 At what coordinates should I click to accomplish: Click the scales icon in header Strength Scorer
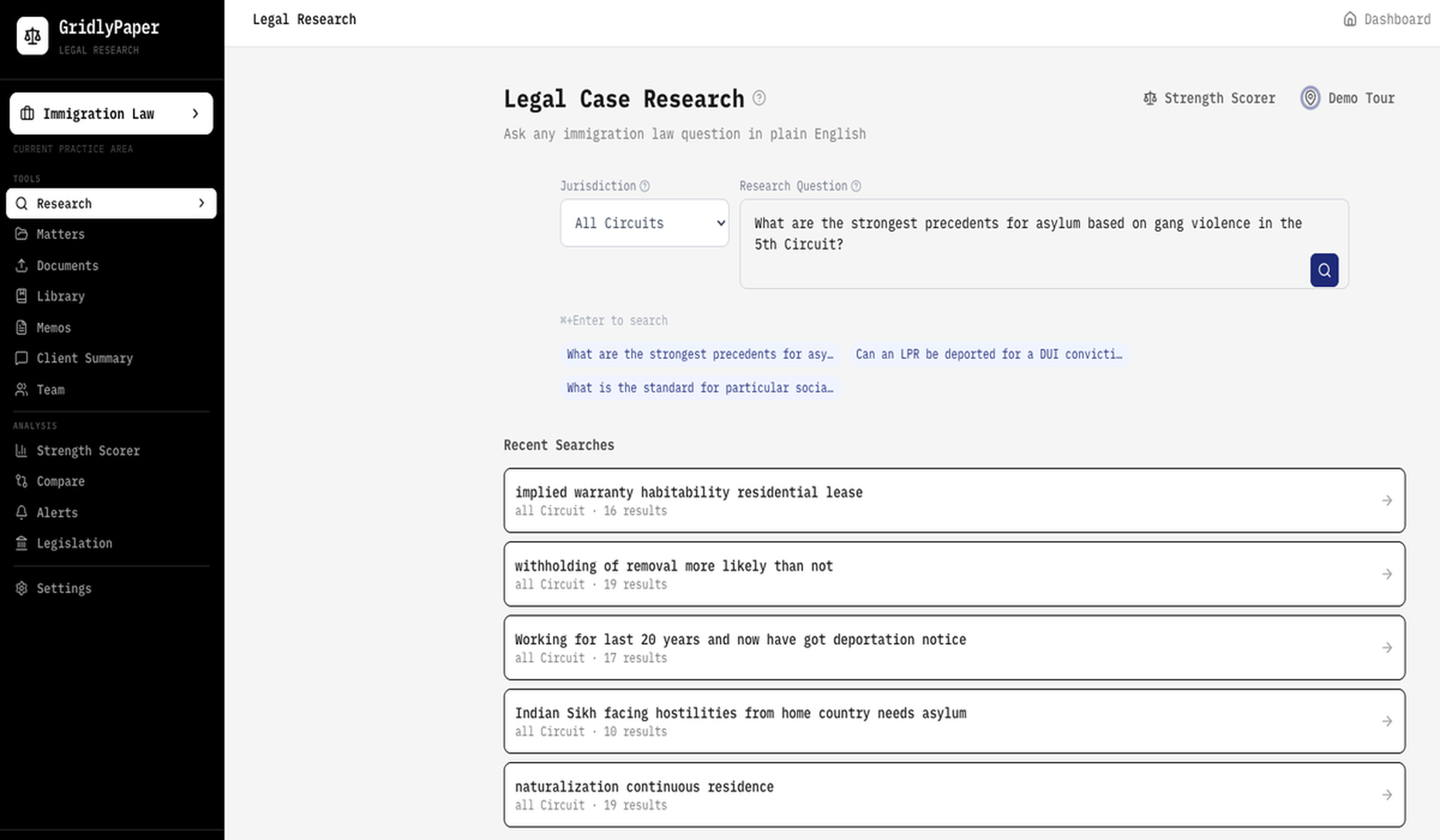[x=1150, y=98]
